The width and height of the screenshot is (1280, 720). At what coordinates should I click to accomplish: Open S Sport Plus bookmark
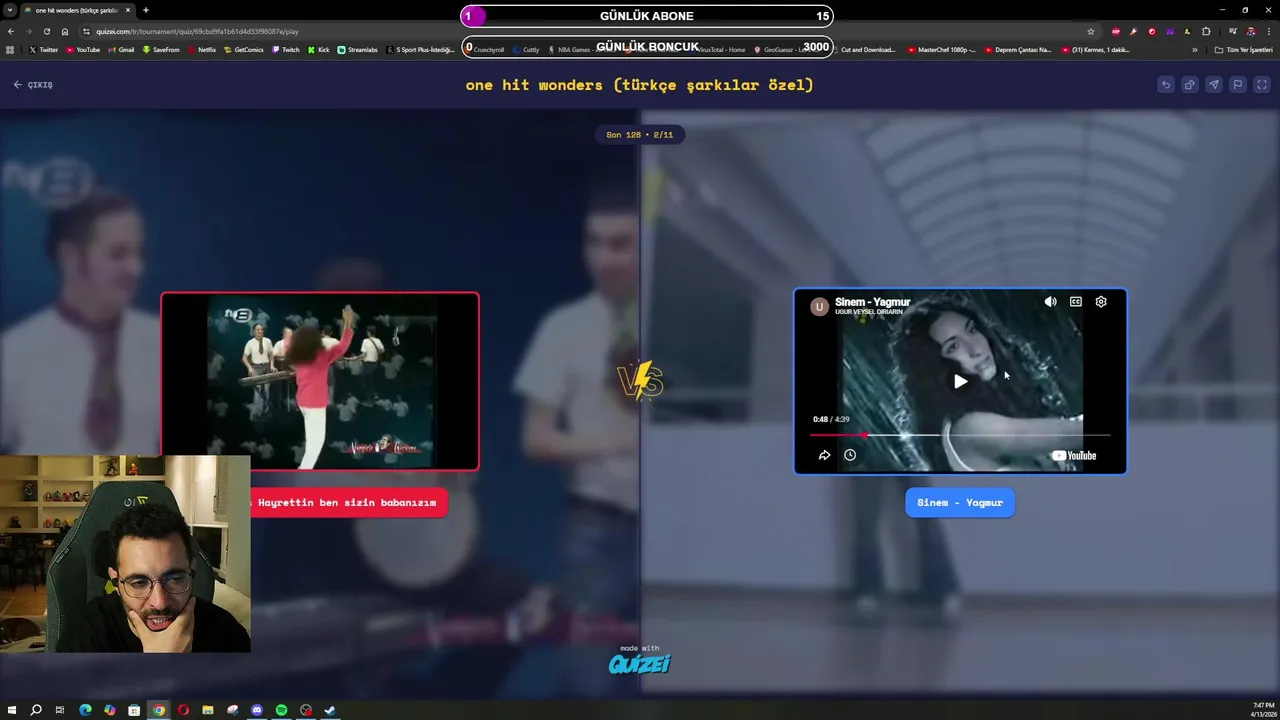pyautogui.click(x=420, y=50)
